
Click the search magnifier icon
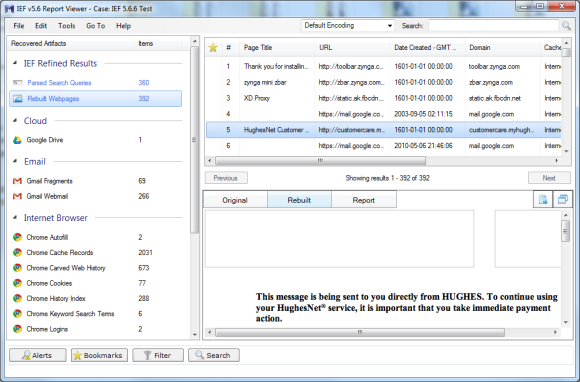pos(566,26)
